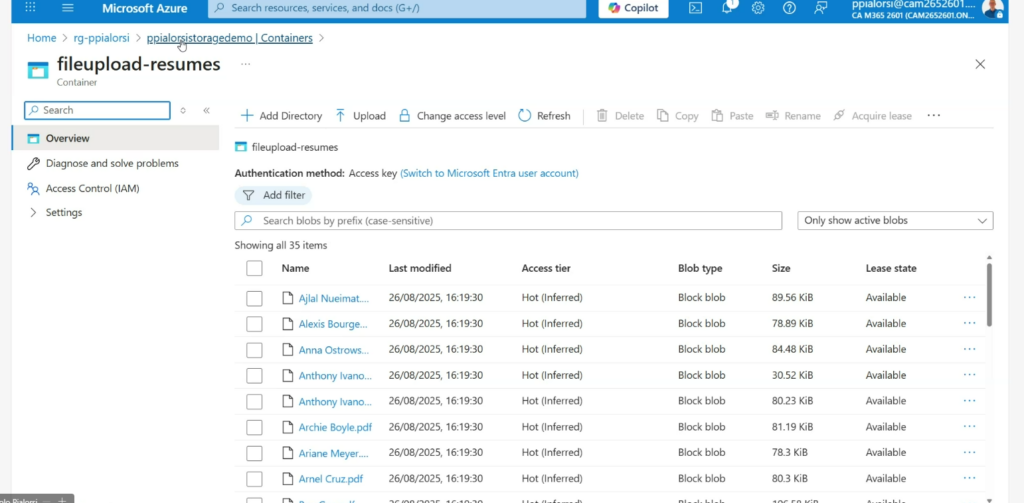
Task: Open Access Control (IAM) menu item
Action: click(92, 188)
